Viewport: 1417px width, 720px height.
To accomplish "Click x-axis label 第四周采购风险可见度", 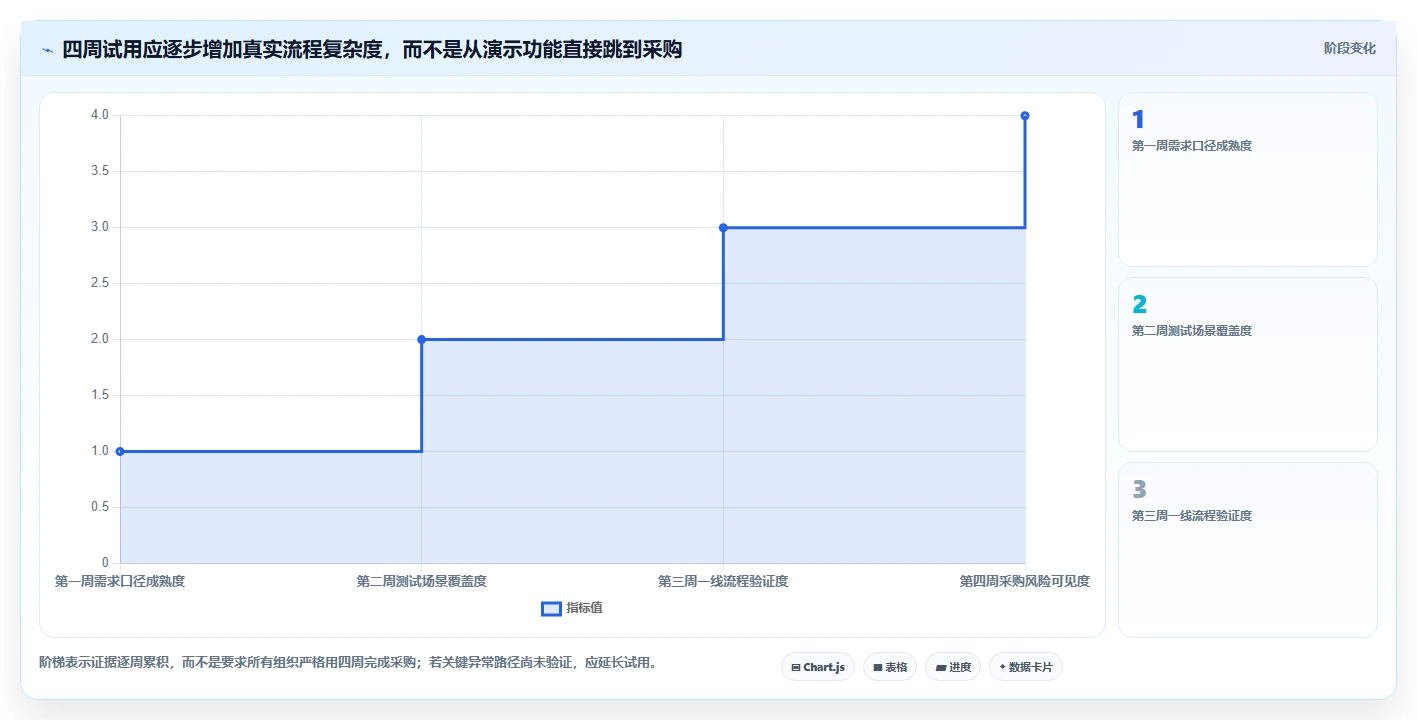I will [x=1025, y=581].
